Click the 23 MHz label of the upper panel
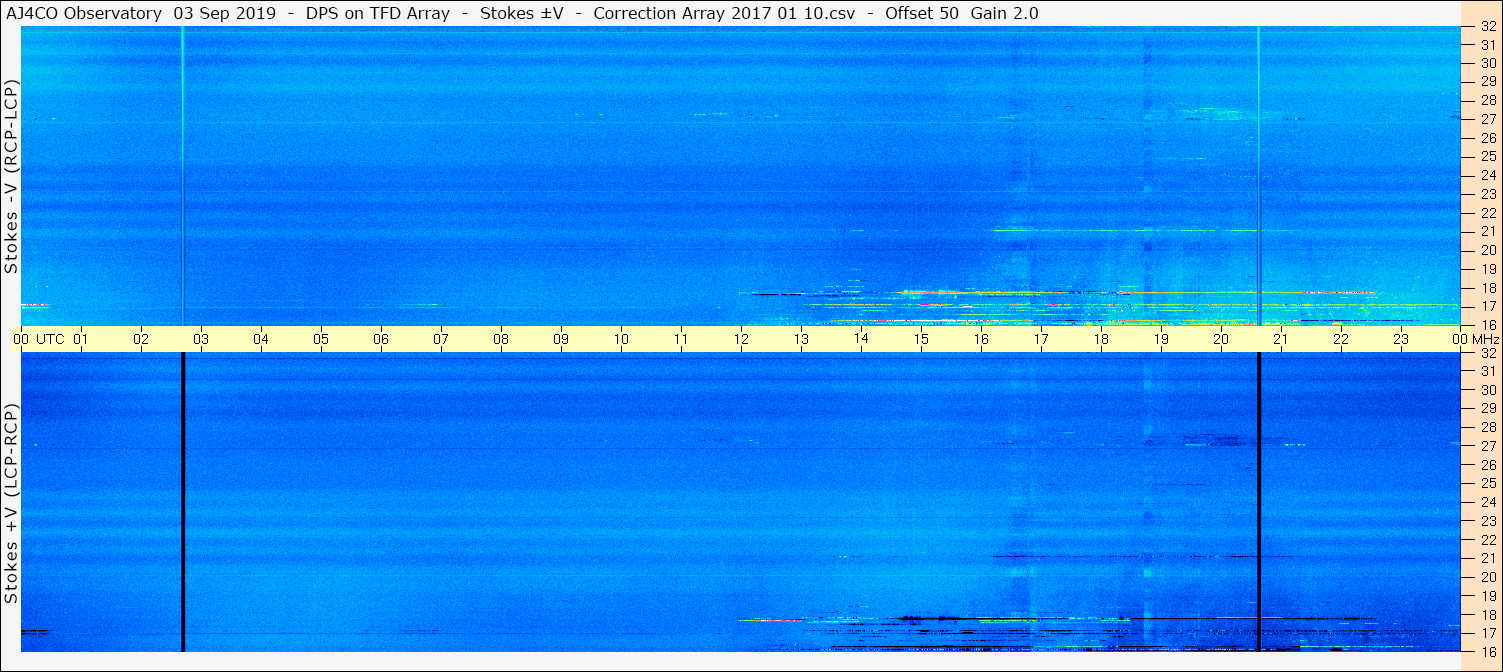Screen dimensions: 1503x672 1488,194
